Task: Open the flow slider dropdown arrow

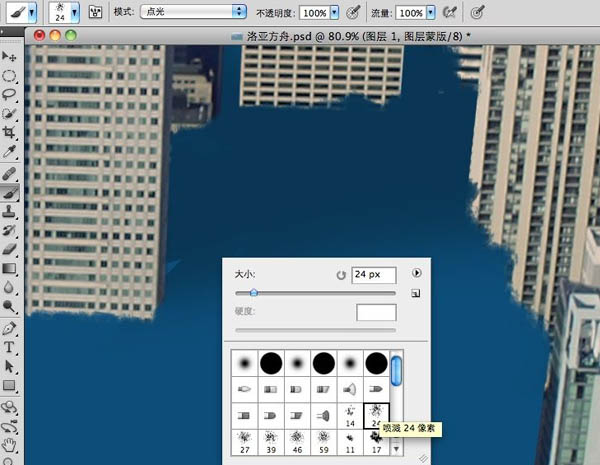Action: 431,13
